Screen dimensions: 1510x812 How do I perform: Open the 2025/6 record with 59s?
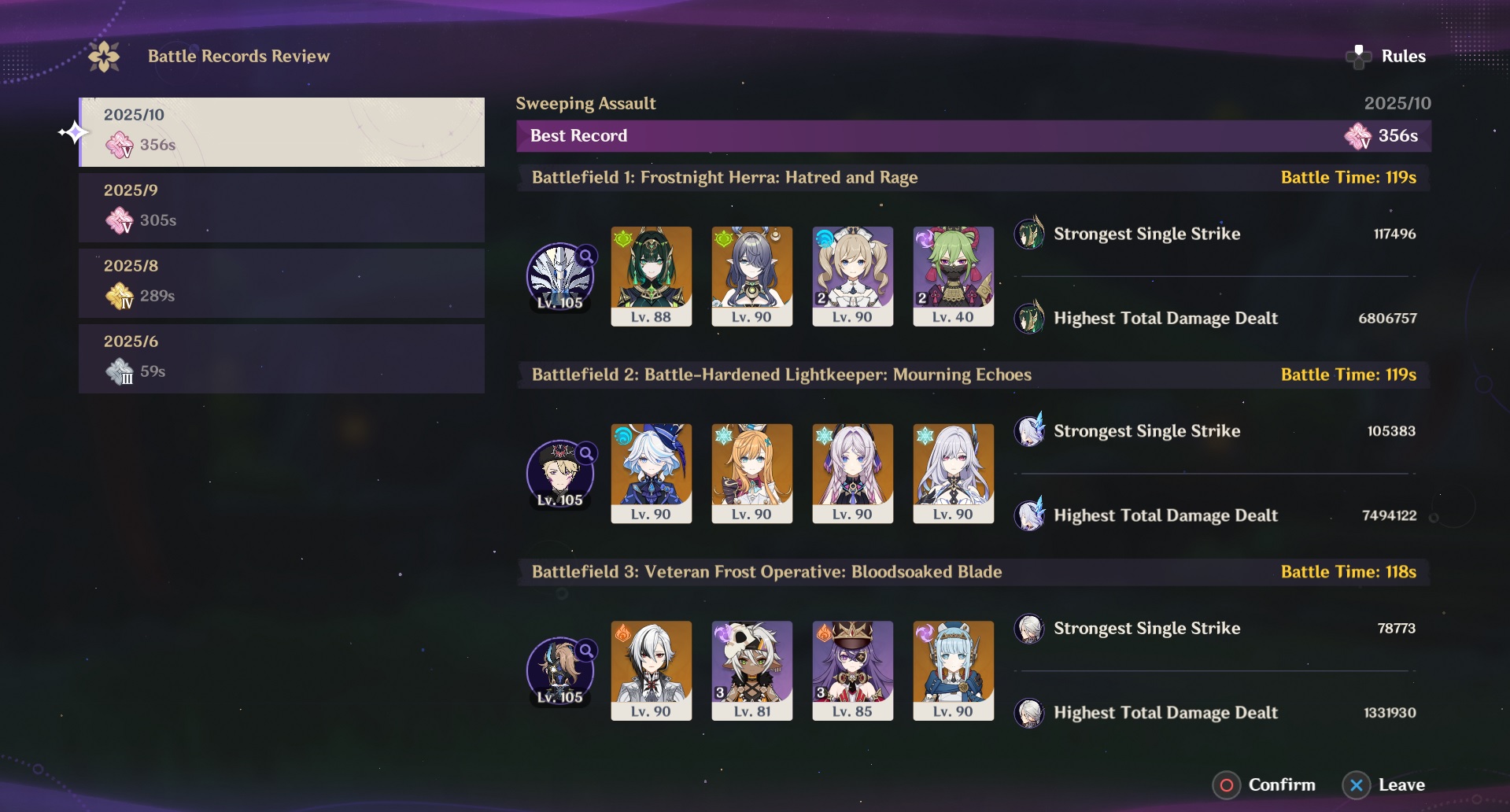coord(282,359)
